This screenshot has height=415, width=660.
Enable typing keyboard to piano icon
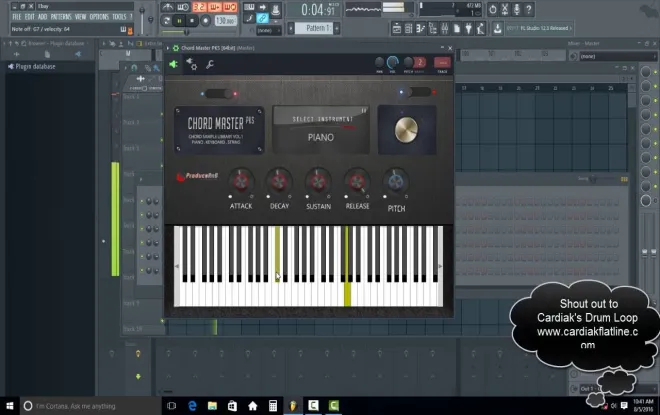pyautogui.click(x=249, y=7)
